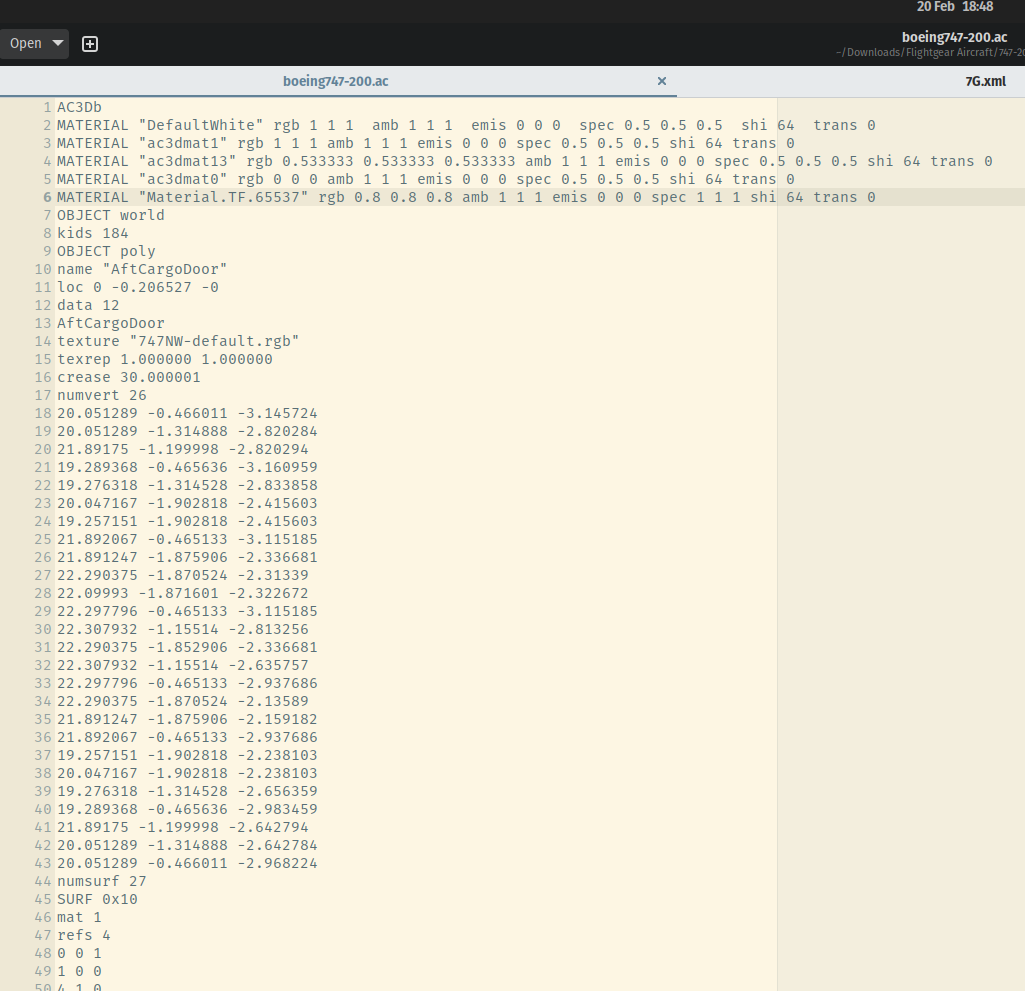Click the refs 4 line
1025x991 pixels.
coord(83,935)
